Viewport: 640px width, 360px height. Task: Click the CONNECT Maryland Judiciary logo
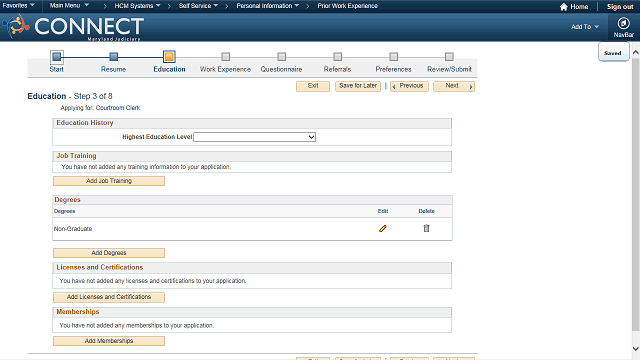coord(73,27)
